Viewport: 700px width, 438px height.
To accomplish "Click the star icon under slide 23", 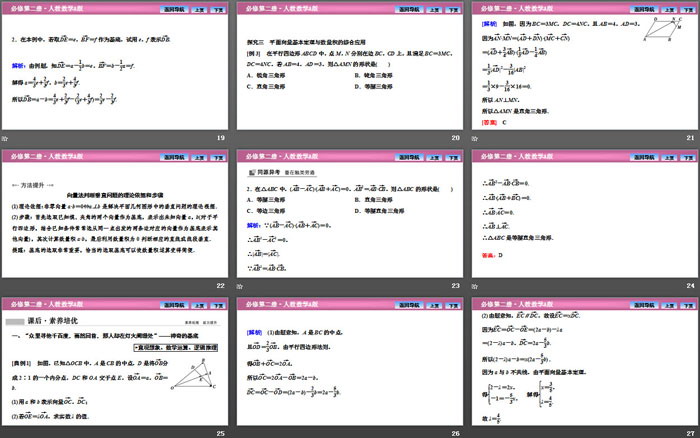I will pos(241,285).
